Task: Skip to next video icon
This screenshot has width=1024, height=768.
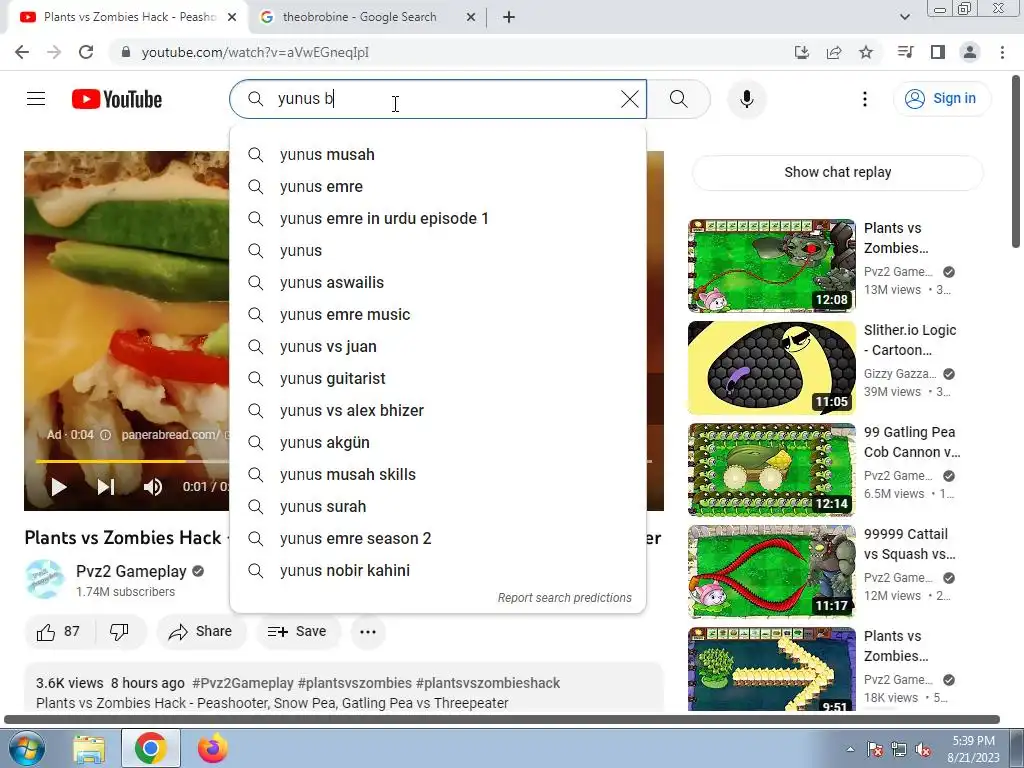Action: [x=106, y=487]
